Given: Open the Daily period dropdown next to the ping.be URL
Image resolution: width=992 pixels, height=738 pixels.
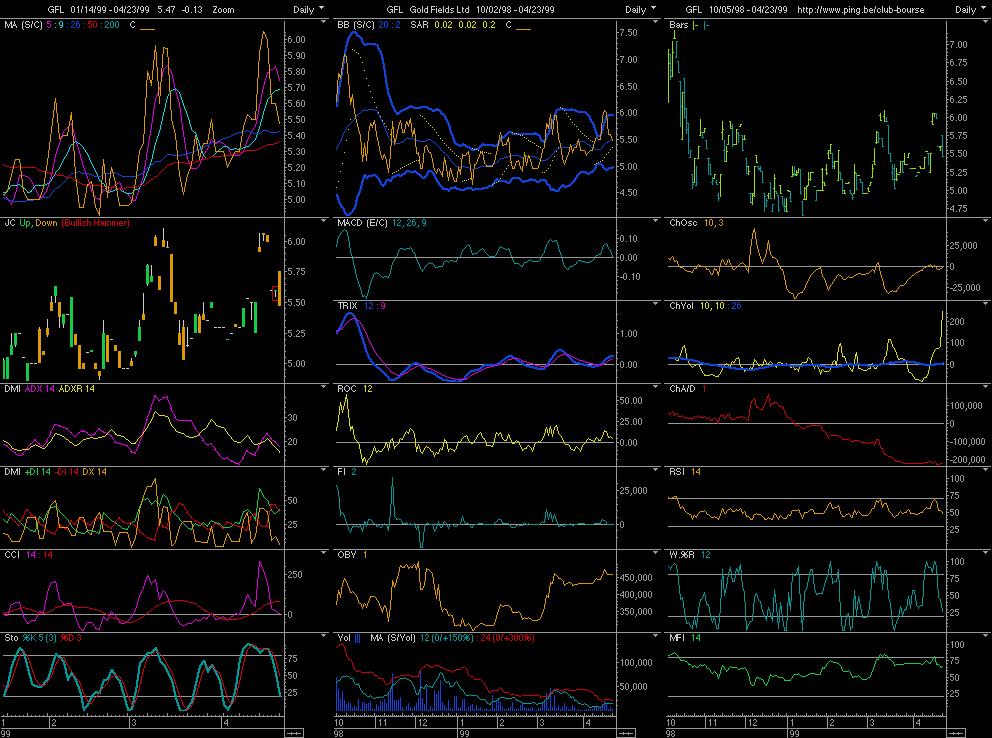Looking at the screenshot, I should coord(970,9).
